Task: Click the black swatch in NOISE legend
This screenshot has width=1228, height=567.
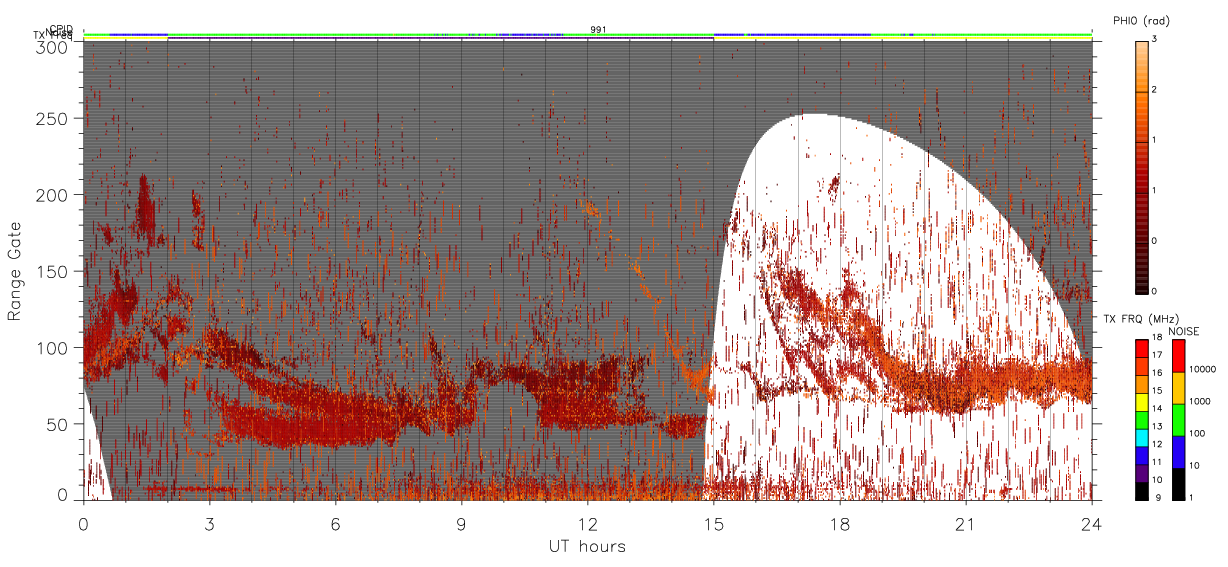Action: click(1178, 484)
